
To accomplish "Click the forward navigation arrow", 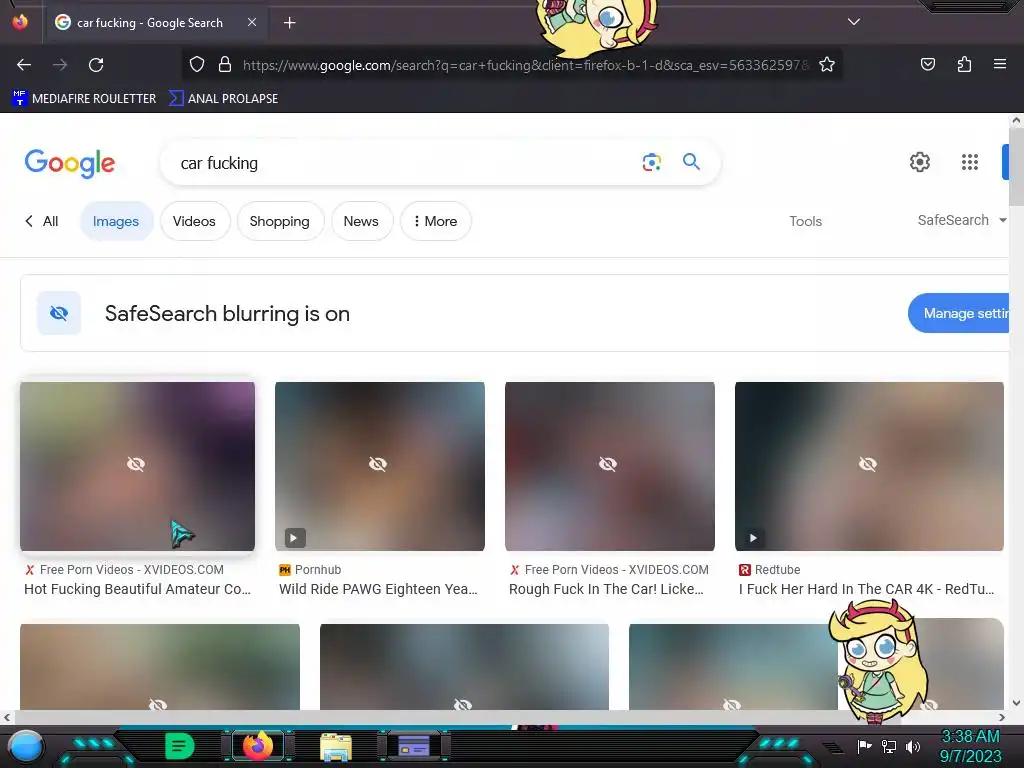I will coord(60,65).
